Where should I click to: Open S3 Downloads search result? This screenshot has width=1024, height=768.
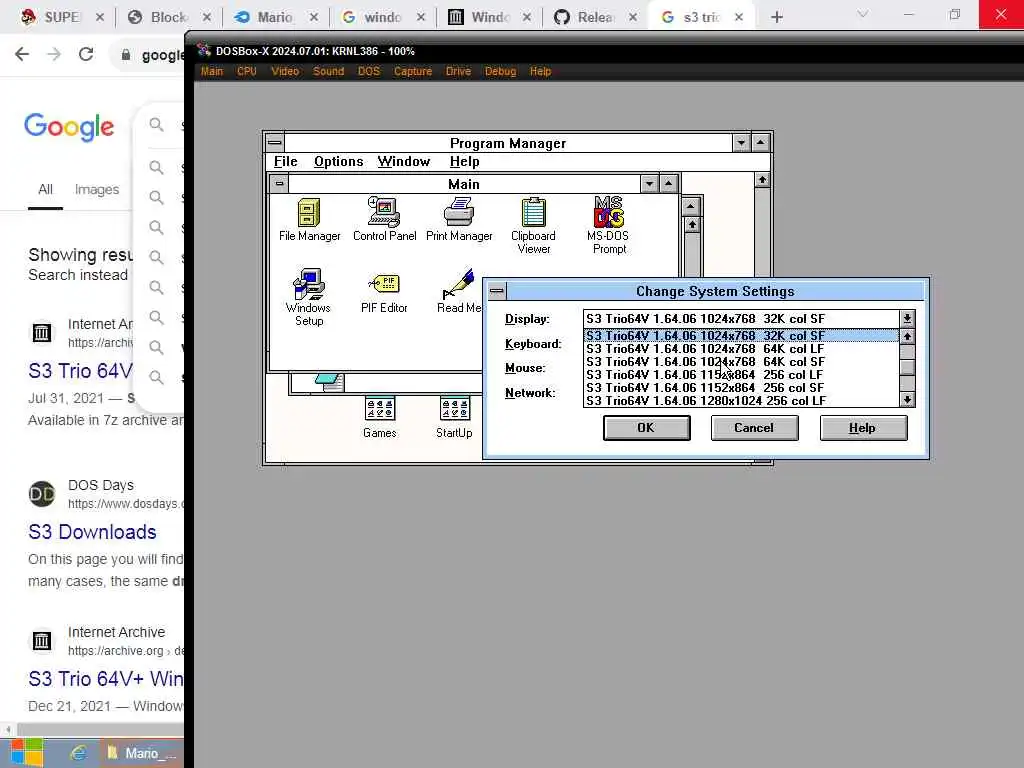(93, 532)
